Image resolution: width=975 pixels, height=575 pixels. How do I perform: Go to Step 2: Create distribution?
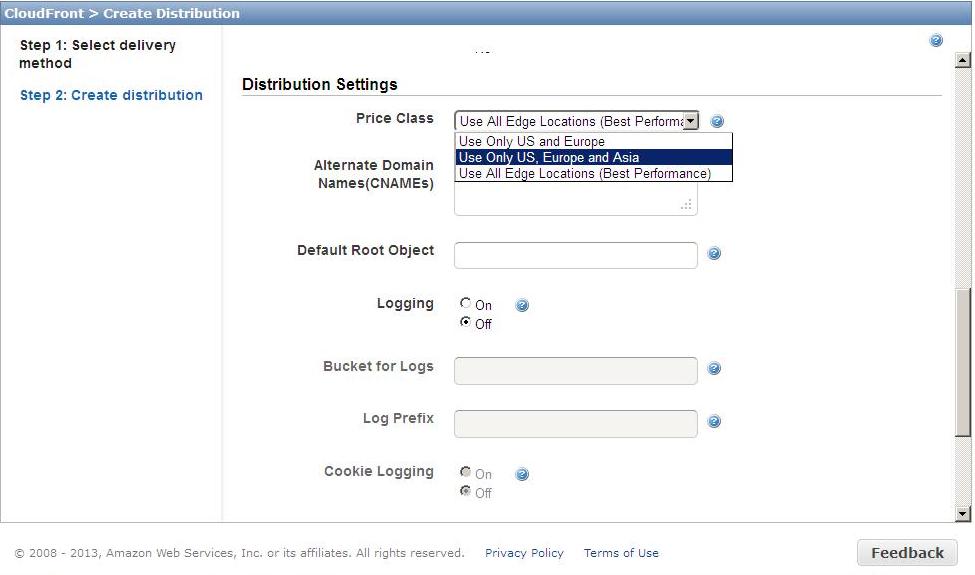[x=111, y=95]
